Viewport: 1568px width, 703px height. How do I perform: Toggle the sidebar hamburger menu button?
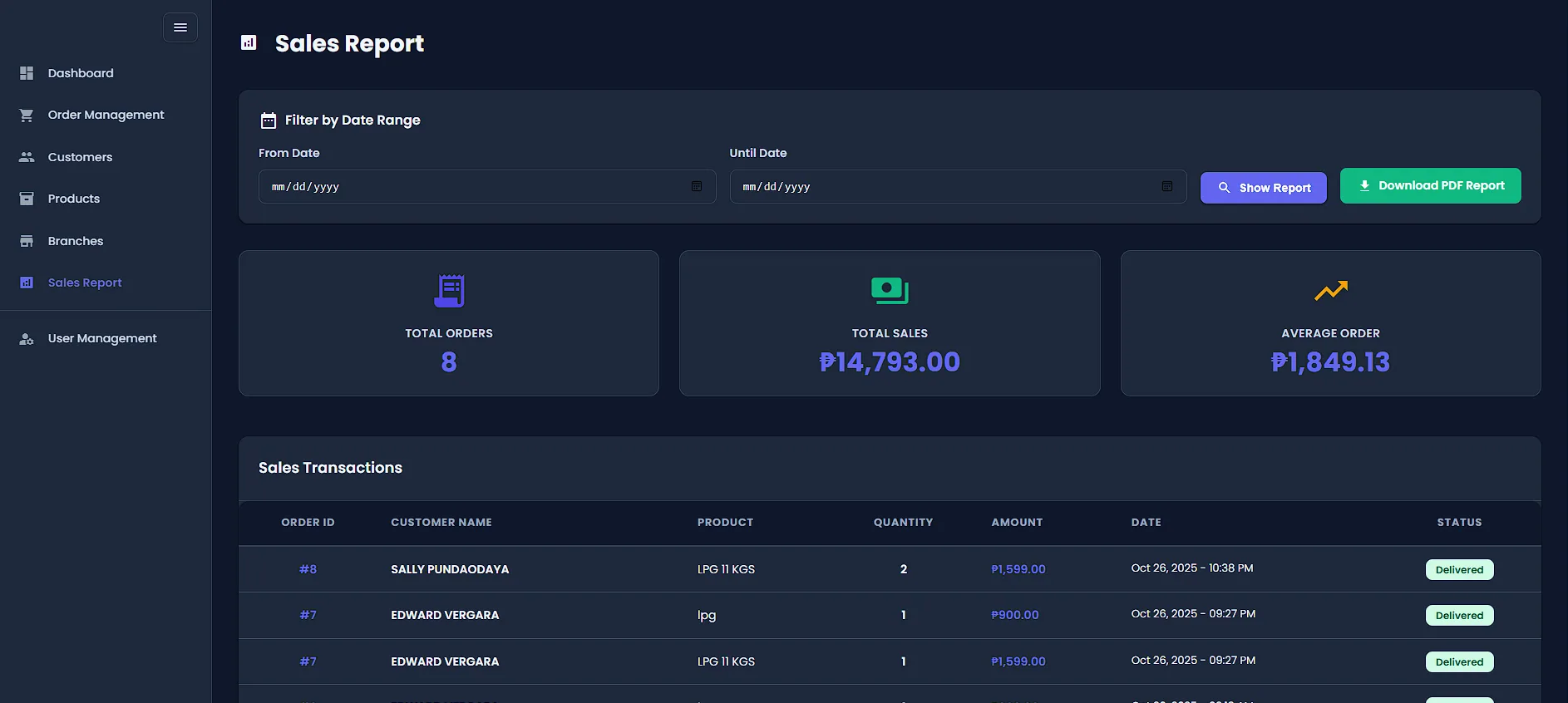pyautogui.click(x=180, y=27)
